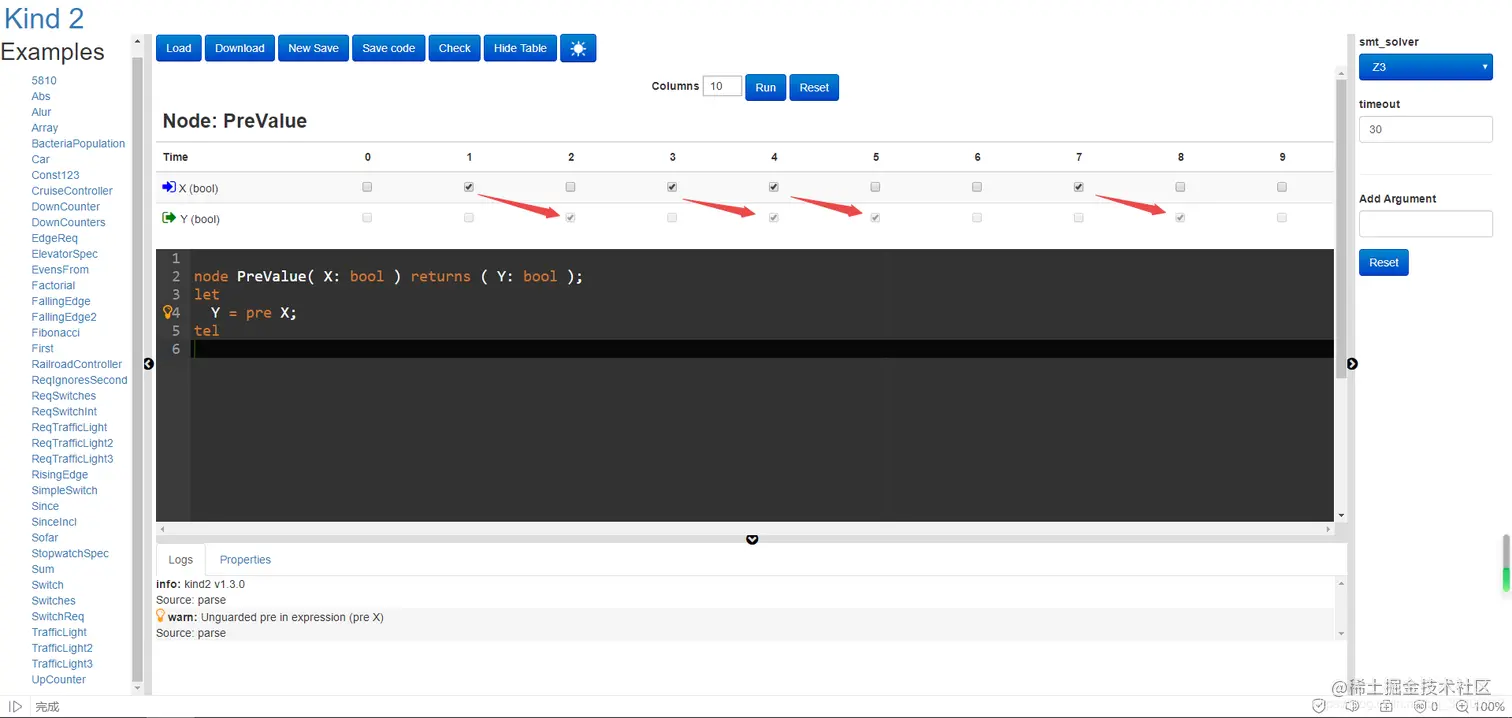Check X (bool) at time 2
1512x718 pixels.
pos(571,187)
